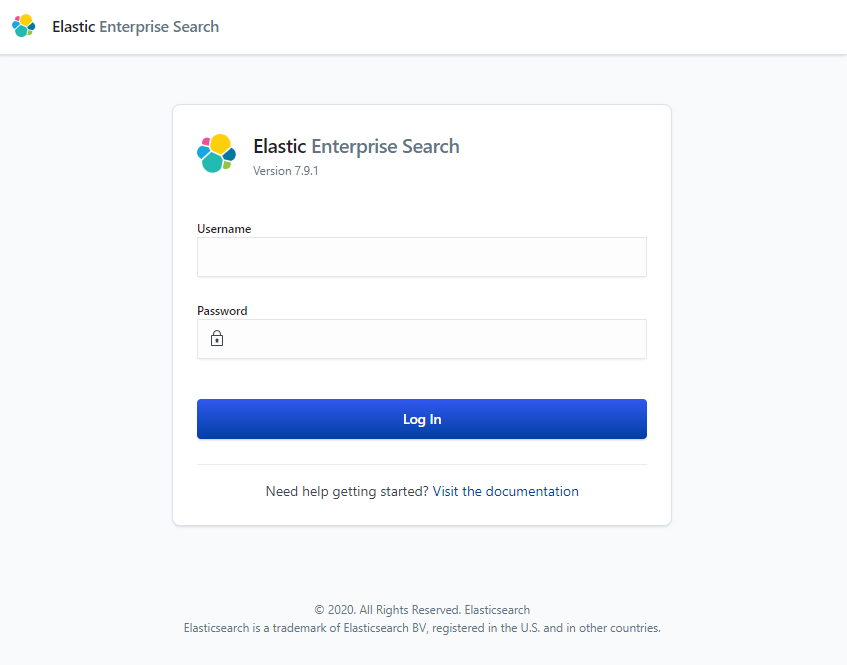Click the Username label
Image resolution: width=847 pixels, height=665 pixels.
point(224,229)
